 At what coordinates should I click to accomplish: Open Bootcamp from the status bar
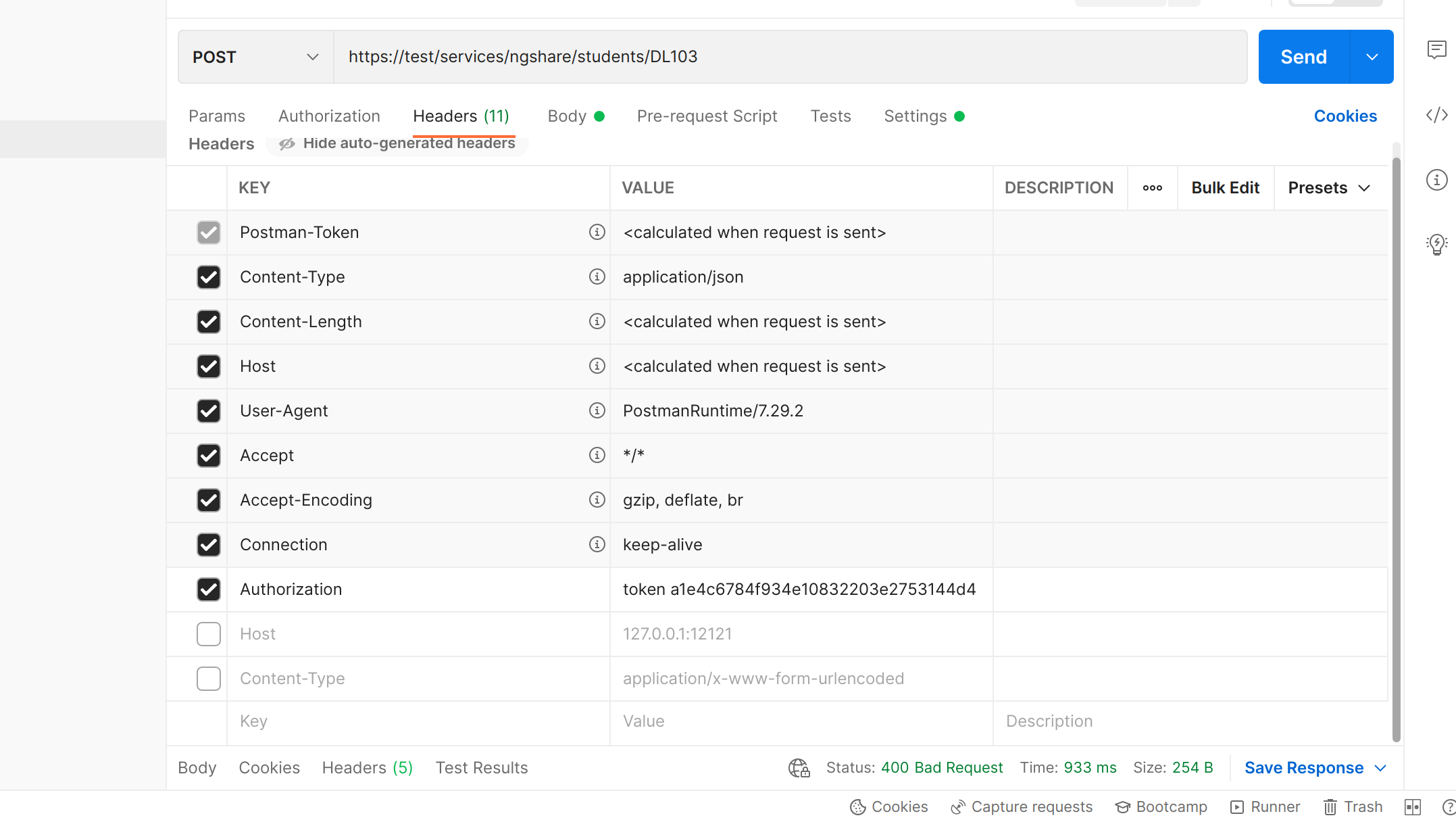[x=1161, y=806]
